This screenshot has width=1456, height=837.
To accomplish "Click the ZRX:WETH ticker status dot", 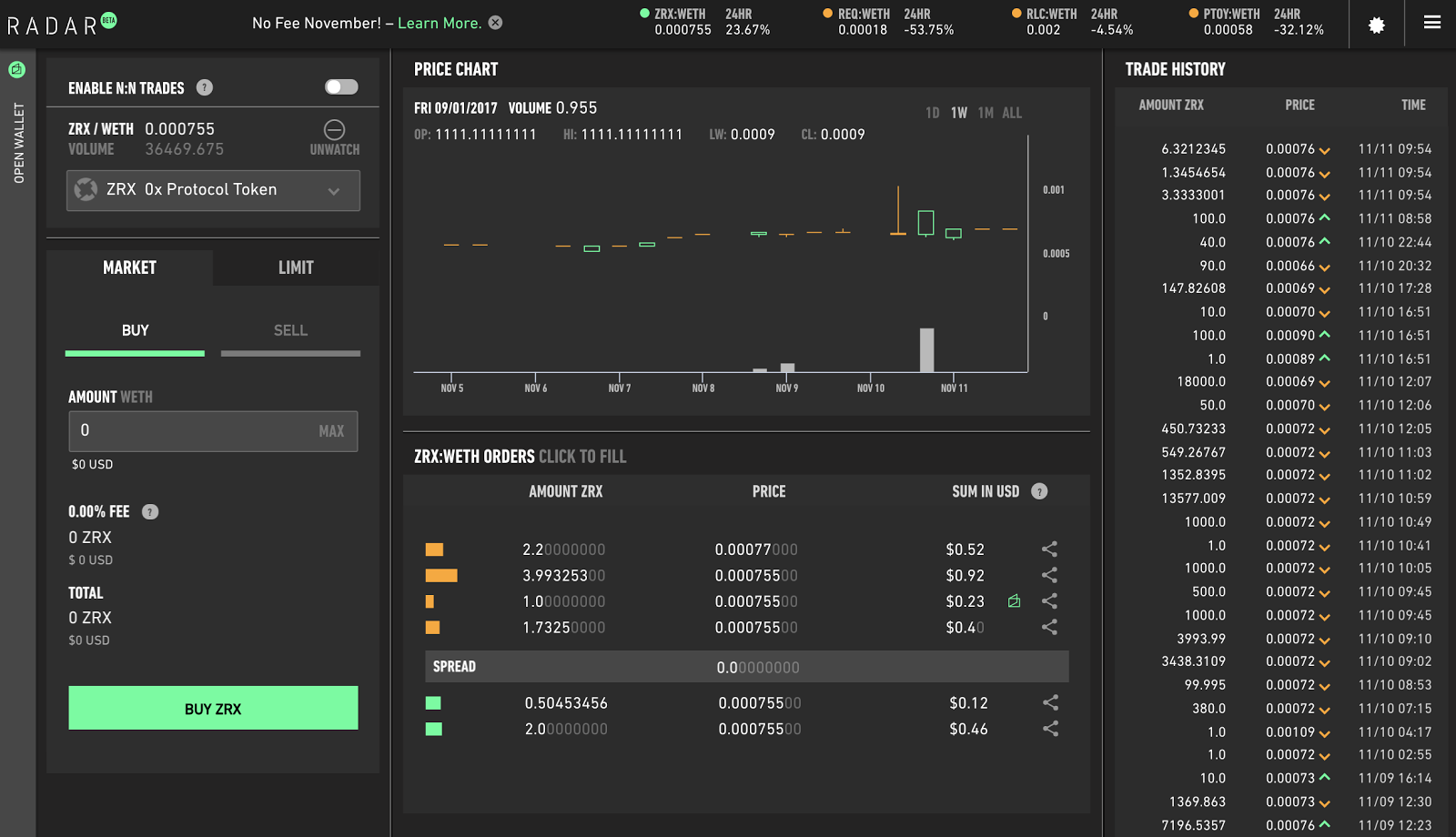I will (x=644, y=14).
